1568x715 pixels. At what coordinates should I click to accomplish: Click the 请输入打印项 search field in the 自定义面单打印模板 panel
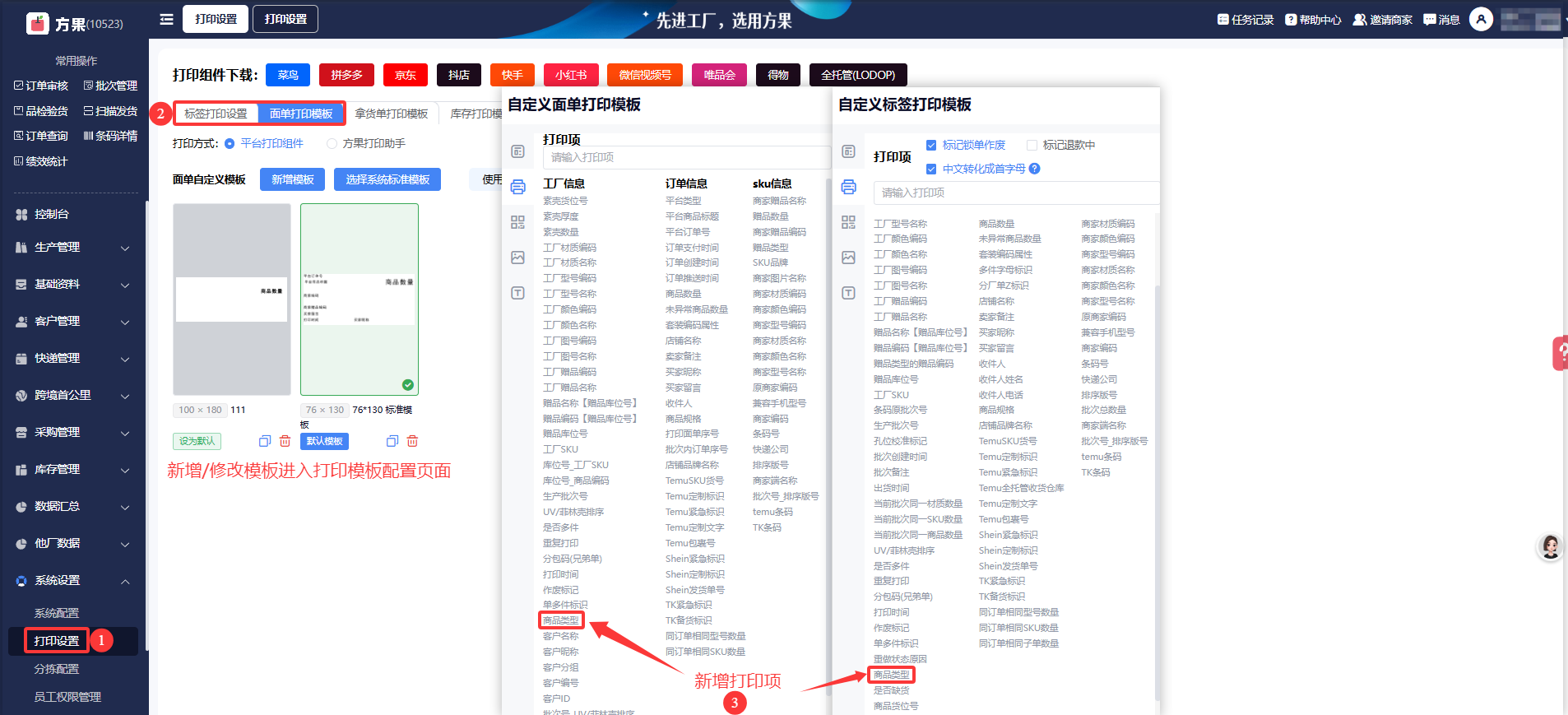coord(686,157)
